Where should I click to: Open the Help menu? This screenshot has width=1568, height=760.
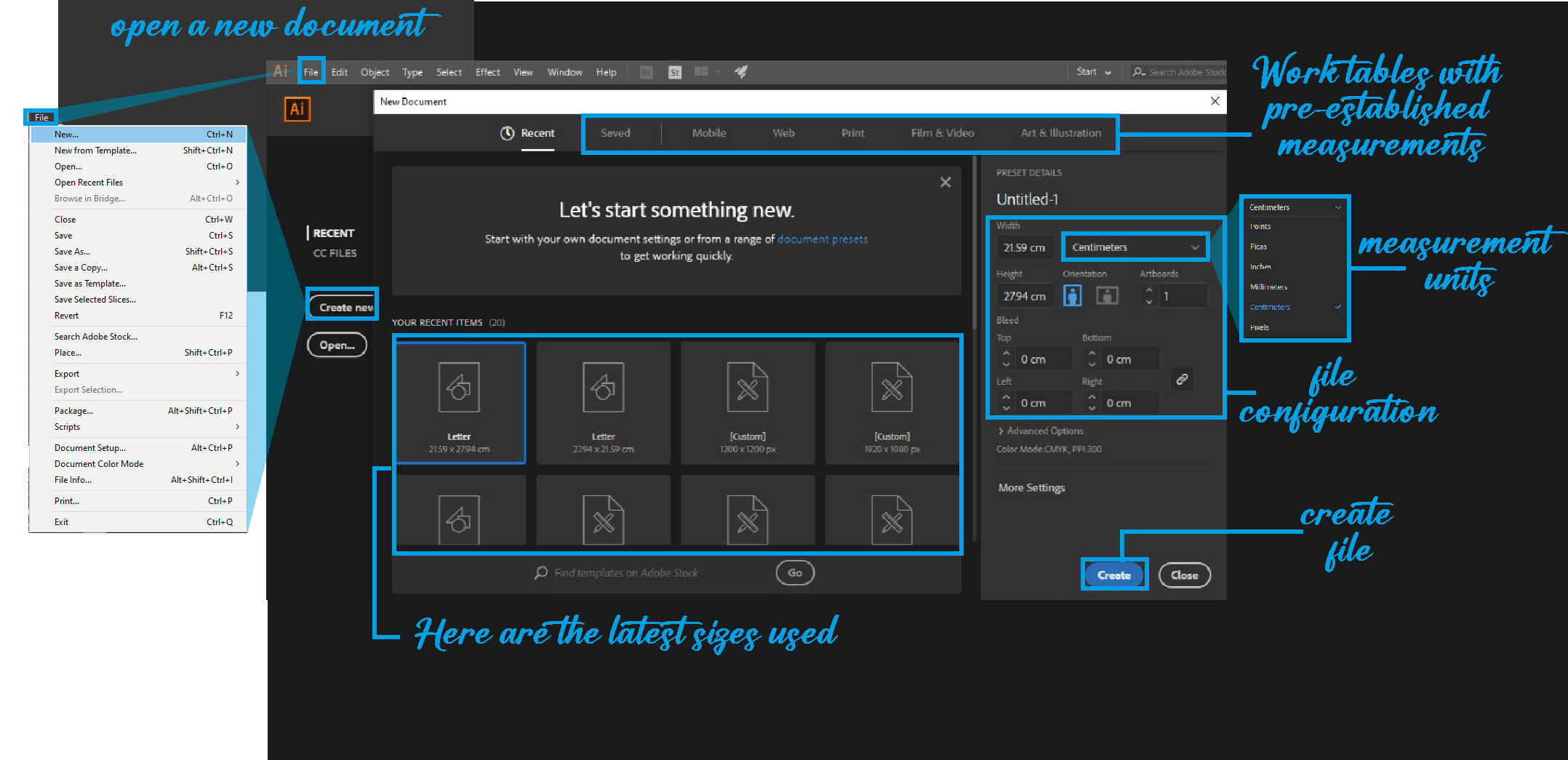606,72
